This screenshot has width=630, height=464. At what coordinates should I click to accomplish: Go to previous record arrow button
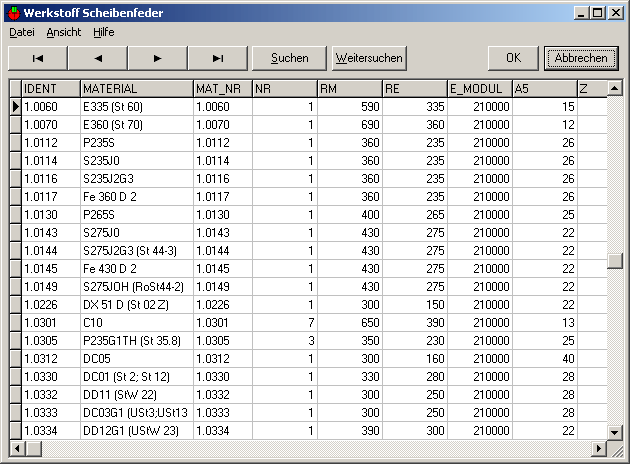click(98, 58)
